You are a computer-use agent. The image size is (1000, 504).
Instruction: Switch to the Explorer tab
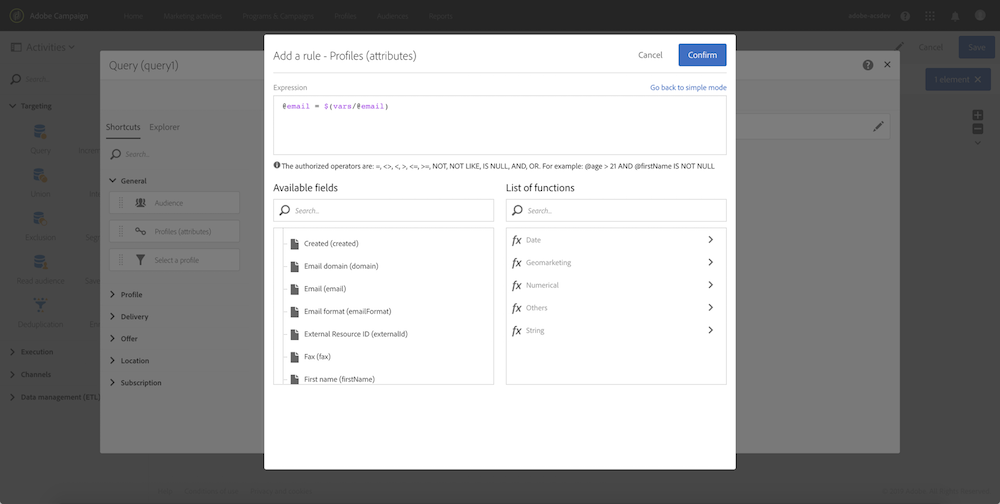pyautogui.click(x=164, y=127)
